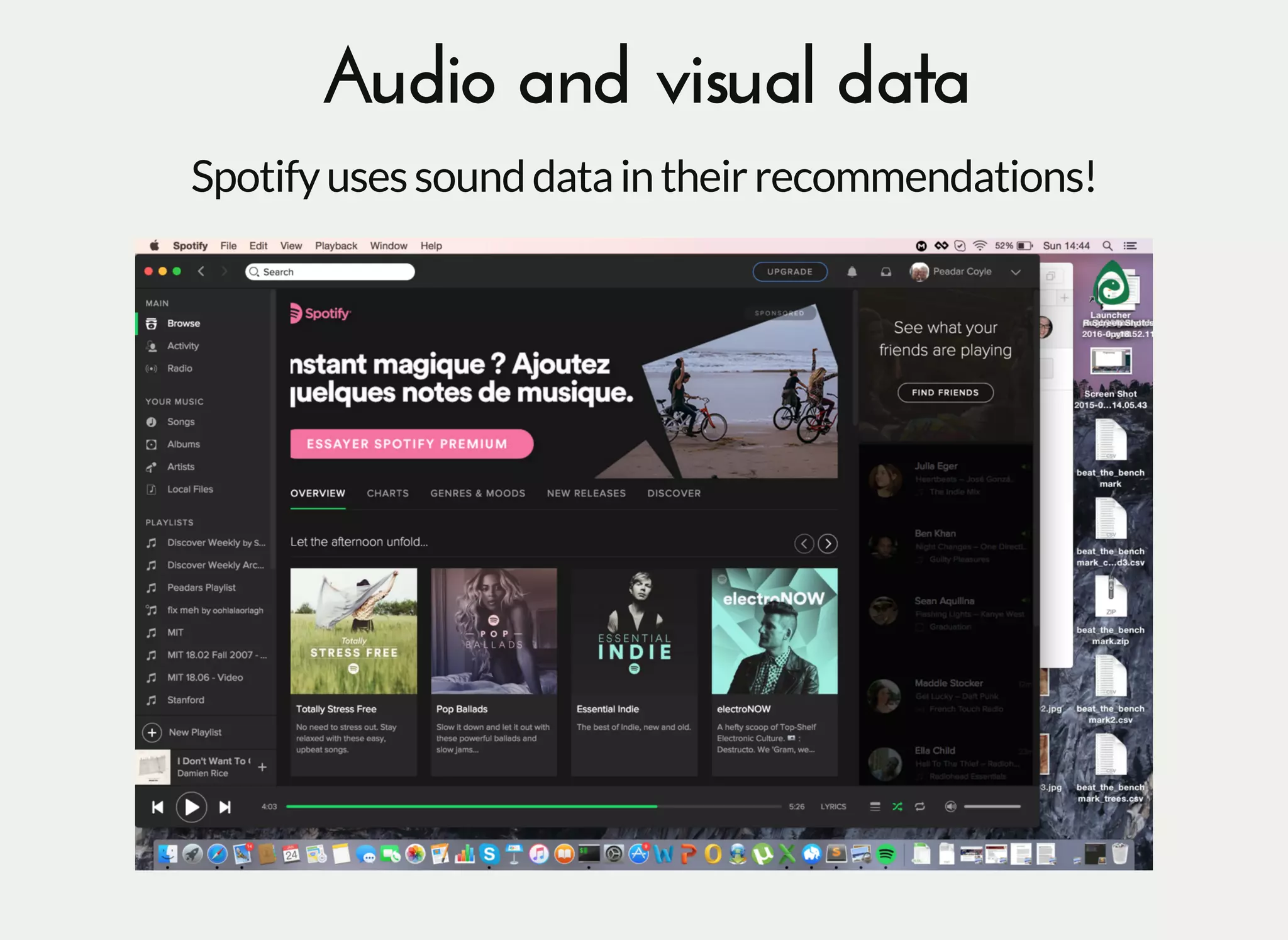
Task: Switch to the Overview tab
Action: (x=318, y=493)
